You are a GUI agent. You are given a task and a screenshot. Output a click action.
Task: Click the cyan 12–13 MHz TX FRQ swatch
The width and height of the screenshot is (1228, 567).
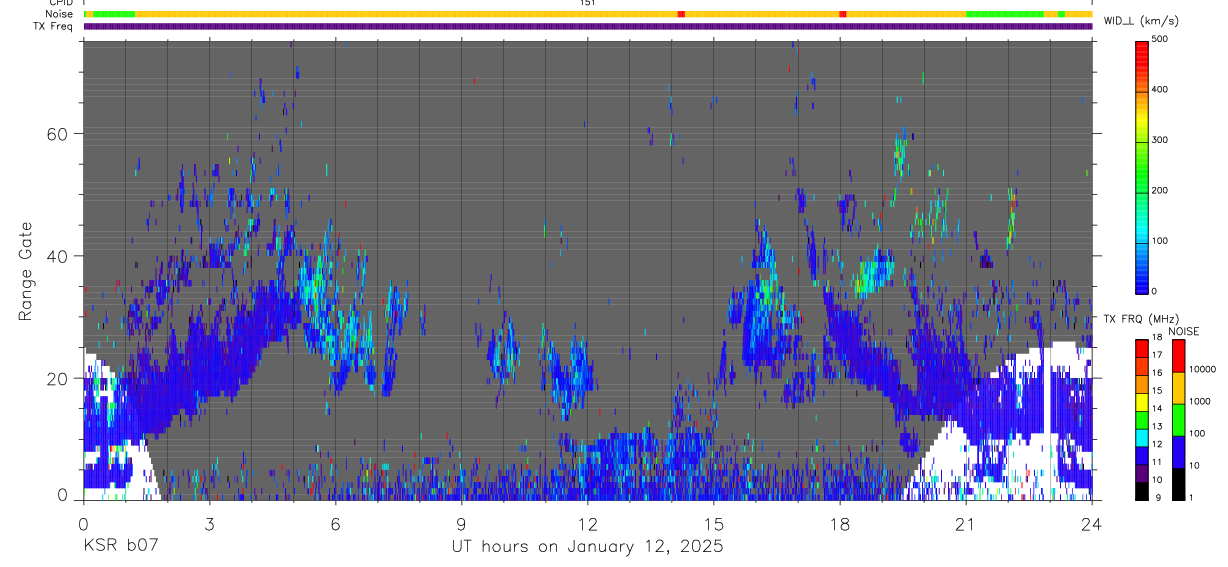[1141, 438]
